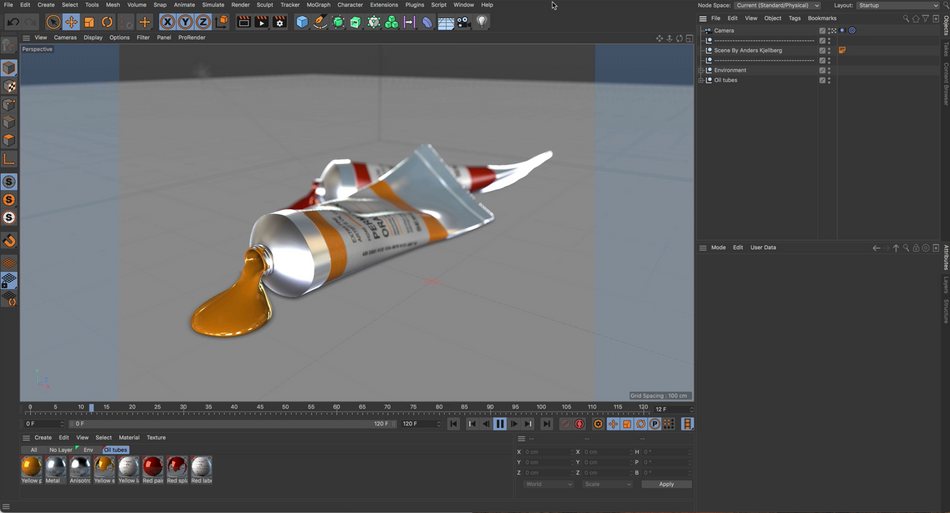Expand the Environment object group
This screenshot has height=513, width=950.
tap(701, 70)
